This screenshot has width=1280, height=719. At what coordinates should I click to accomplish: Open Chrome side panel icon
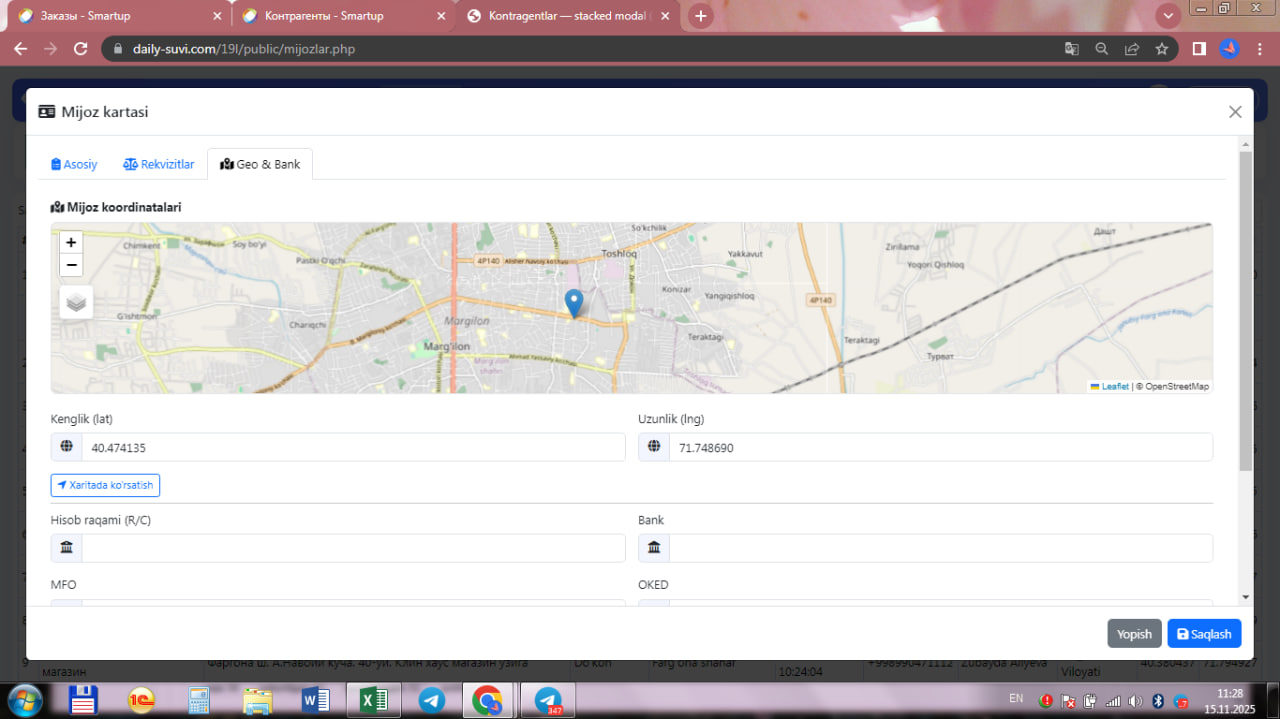coord(1199,49)
